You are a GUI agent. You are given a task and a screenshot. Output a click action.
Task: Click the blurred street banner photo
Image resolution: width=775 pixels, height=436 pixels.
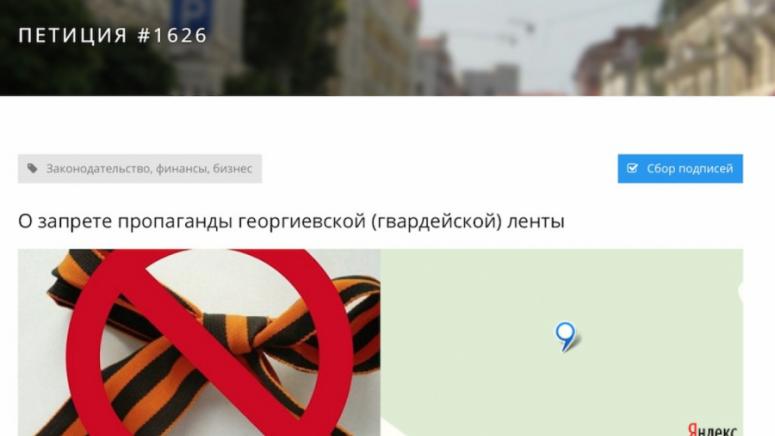[x=388, y=47]
